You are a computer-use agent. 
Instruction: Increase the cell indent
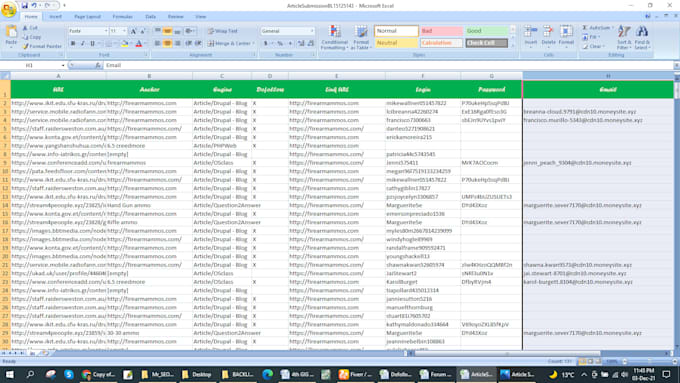coord(198,43)
